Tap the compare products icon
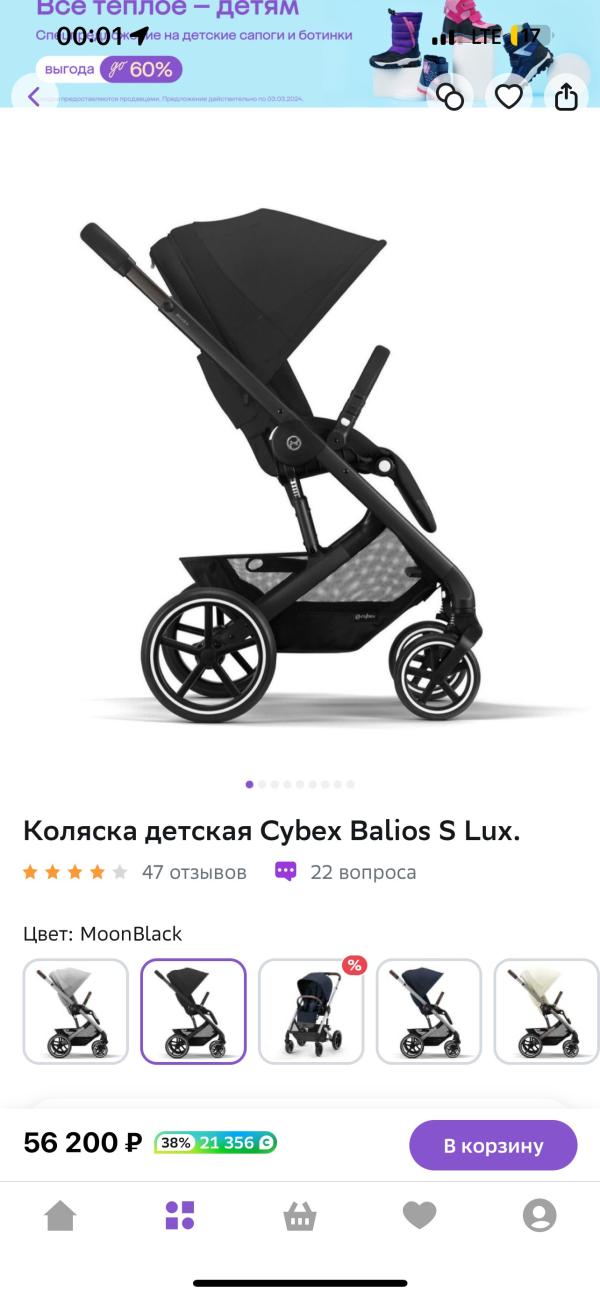Viewport: 600px width, 1297px height. (x=451, y=97)
